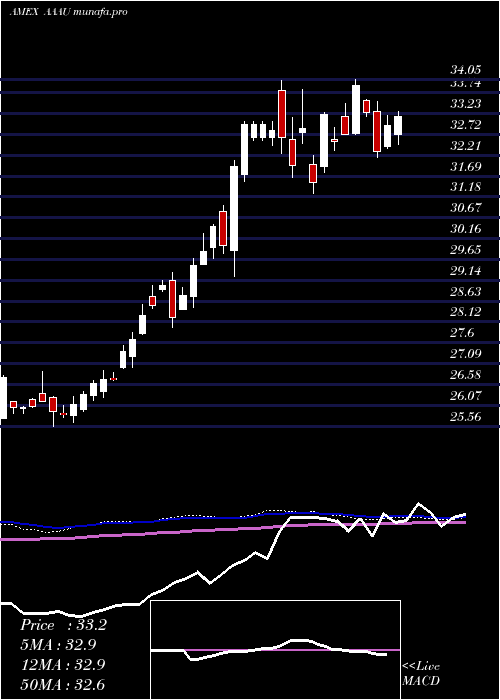This screenshot has width=500, height=700.
Task: Click the 28.63 price axis label
Action: pos(465,292)
